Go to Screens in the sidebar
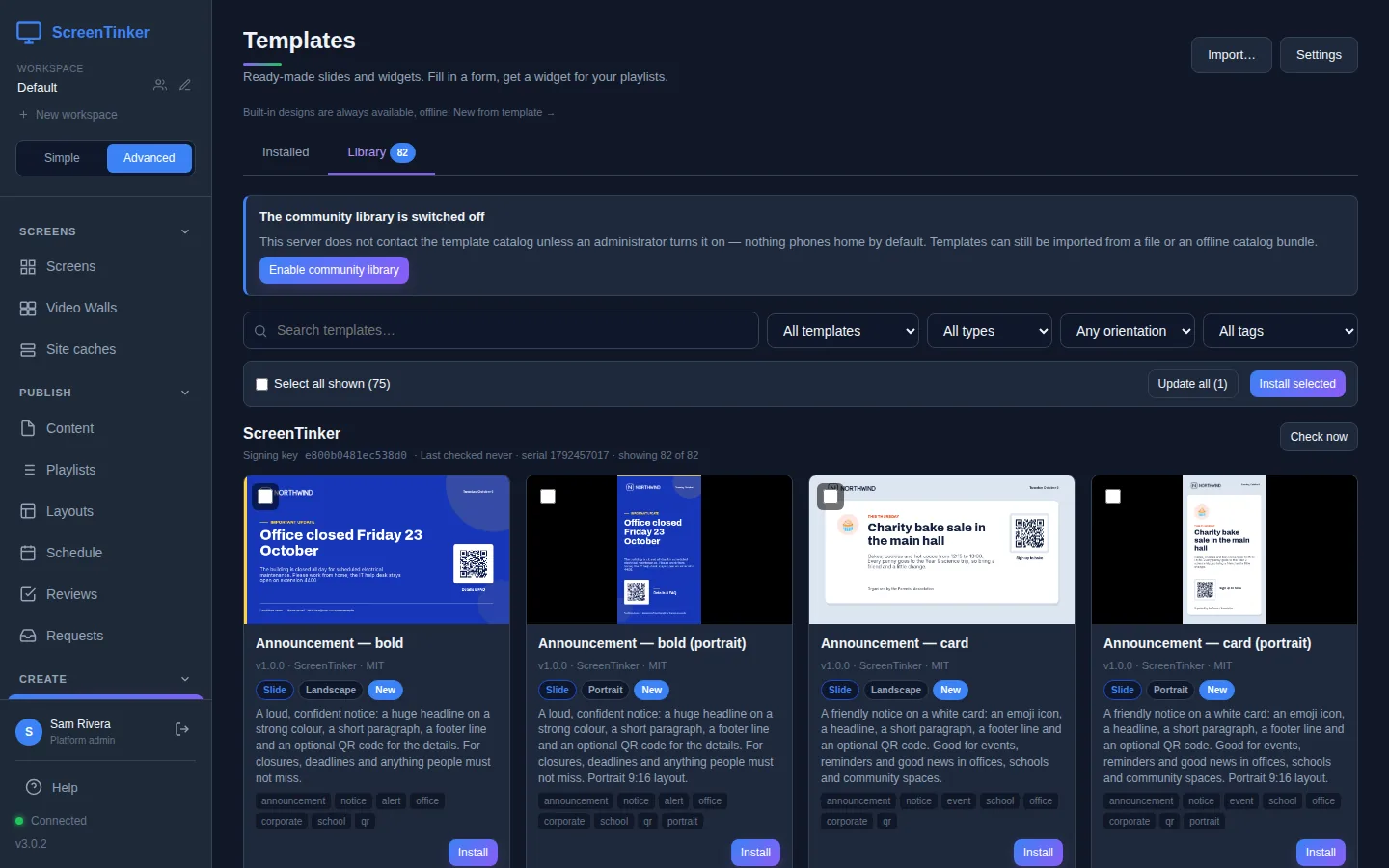The width and height of the screenshot is (1389, 868). coord(106,267)
